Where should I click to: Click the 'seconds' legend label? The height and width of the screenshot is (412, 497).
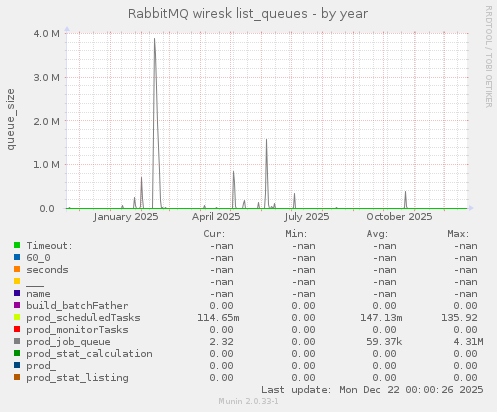point(47,270)
